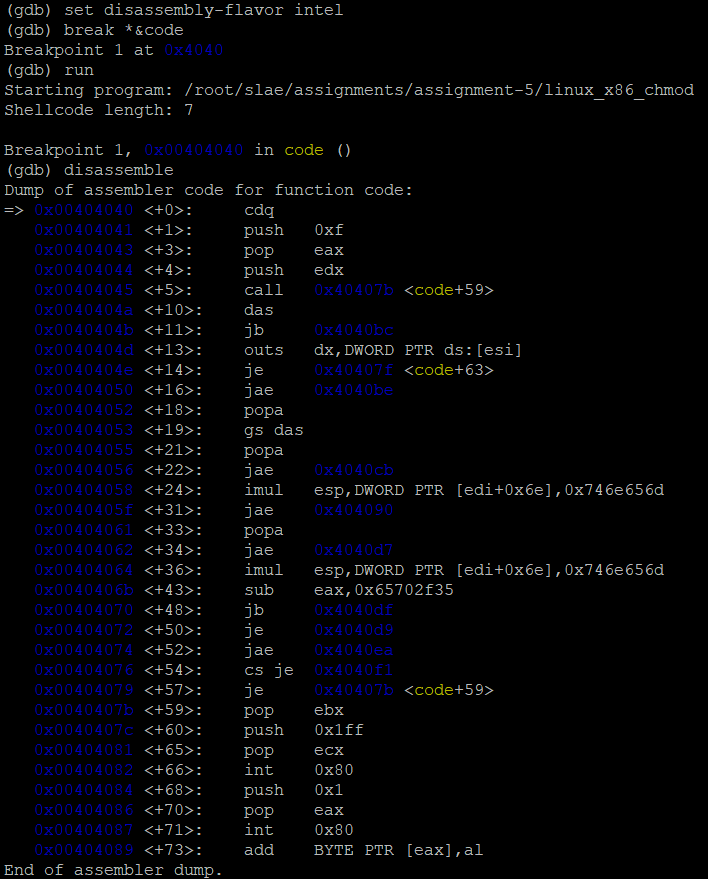Screen dimensions: 708x879
Task: Select the 'End of assembler dump.' line
Action: click(x=113, y=870)
